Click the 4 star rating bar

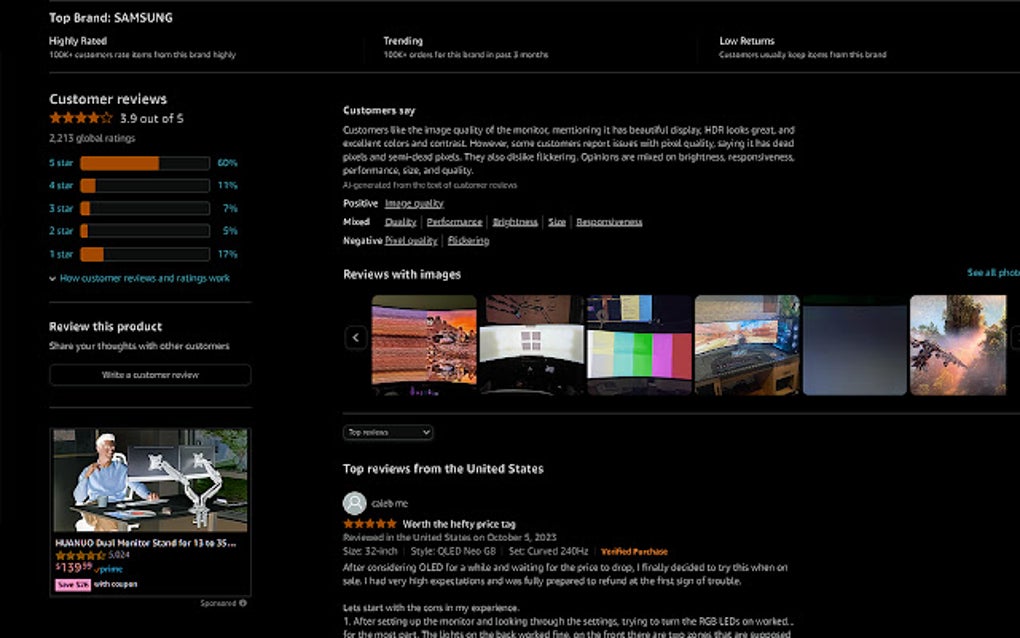click(x=145, y=185)
